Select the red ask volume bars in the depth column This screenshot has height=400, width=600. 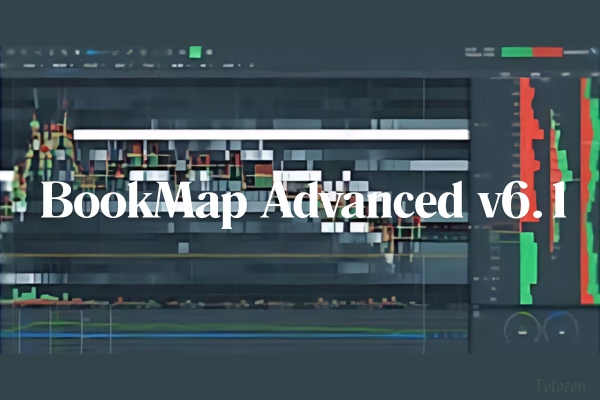527,140
